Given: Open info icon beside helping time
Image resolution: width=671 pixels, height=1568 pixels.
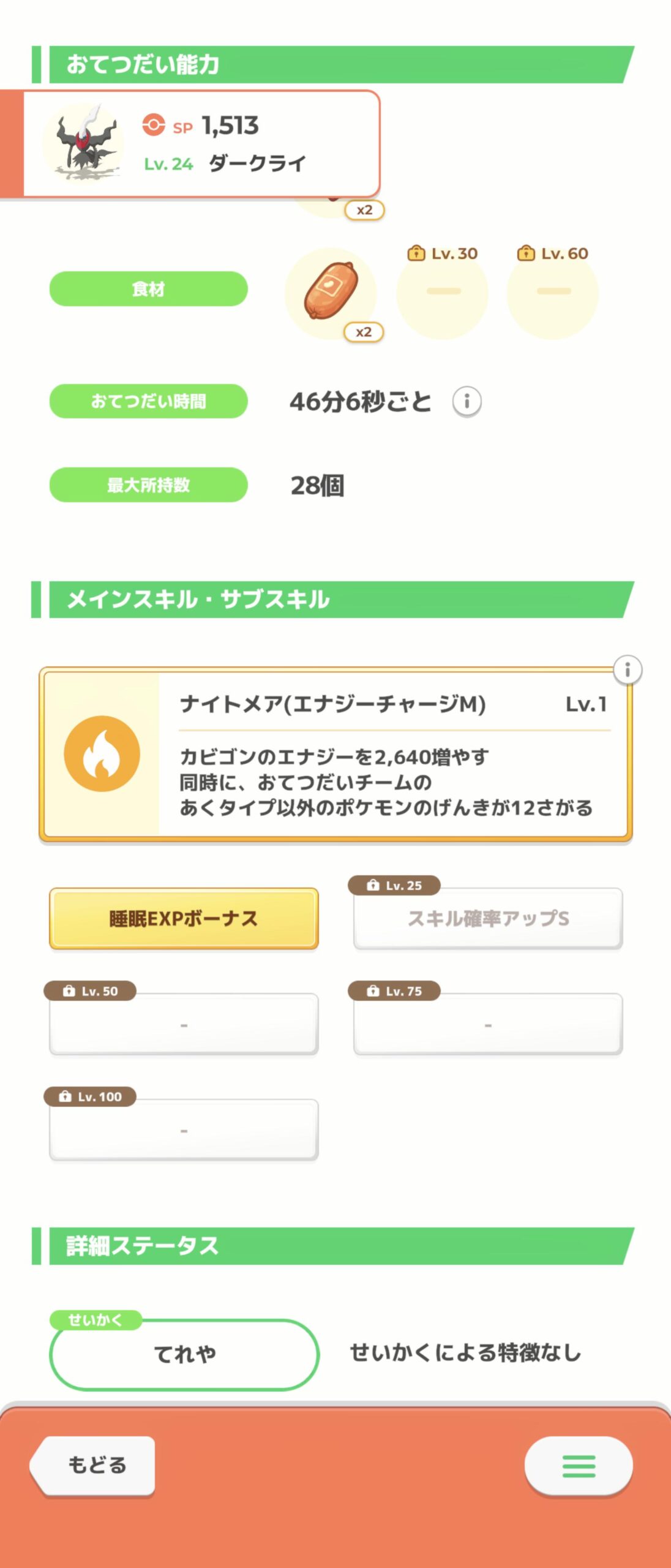Looking at the screenshot, I should point(467,402).
